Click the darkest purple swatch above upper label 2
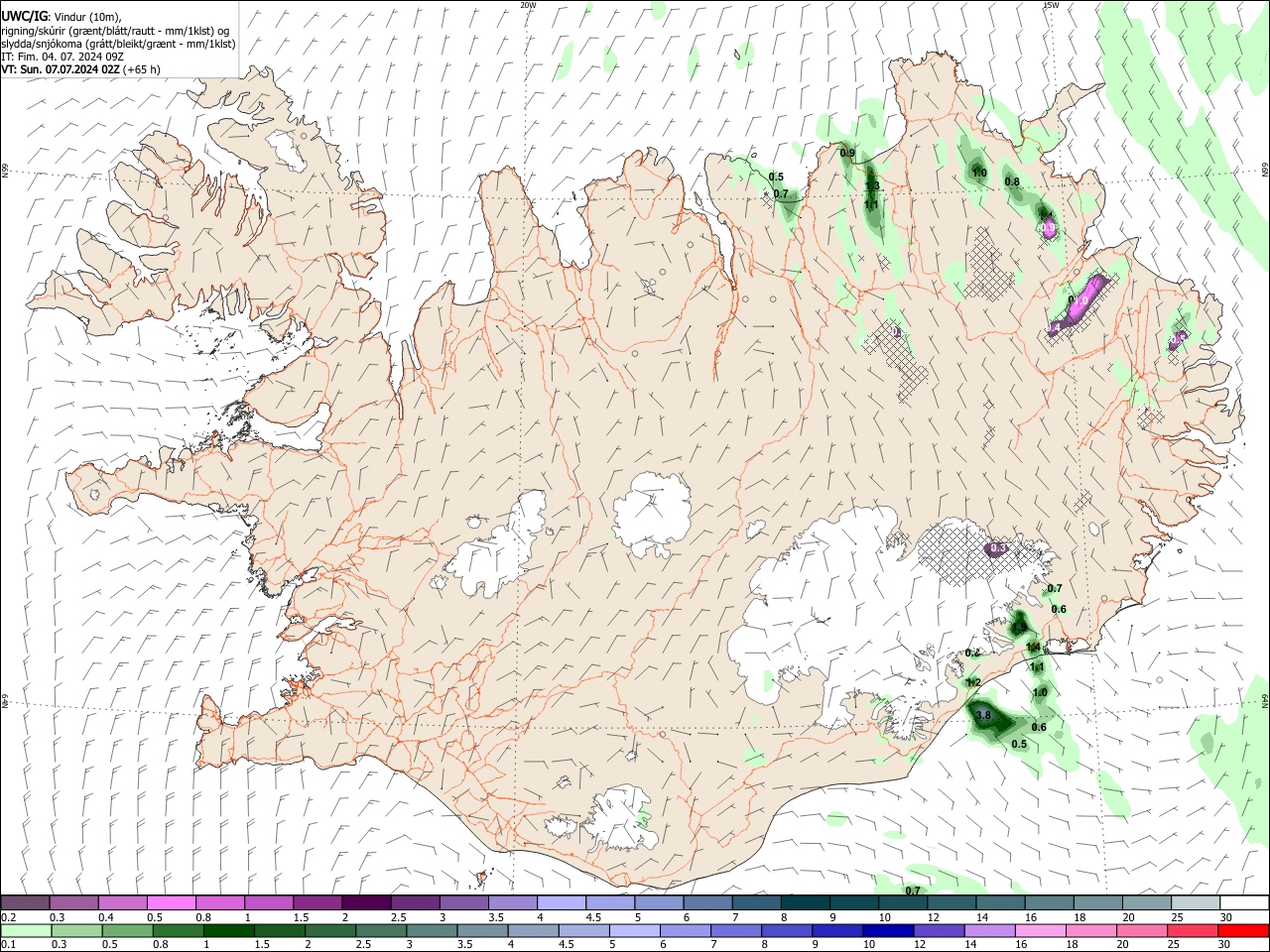The width and height of the screenshot is (1270, 952). [366, 902]
